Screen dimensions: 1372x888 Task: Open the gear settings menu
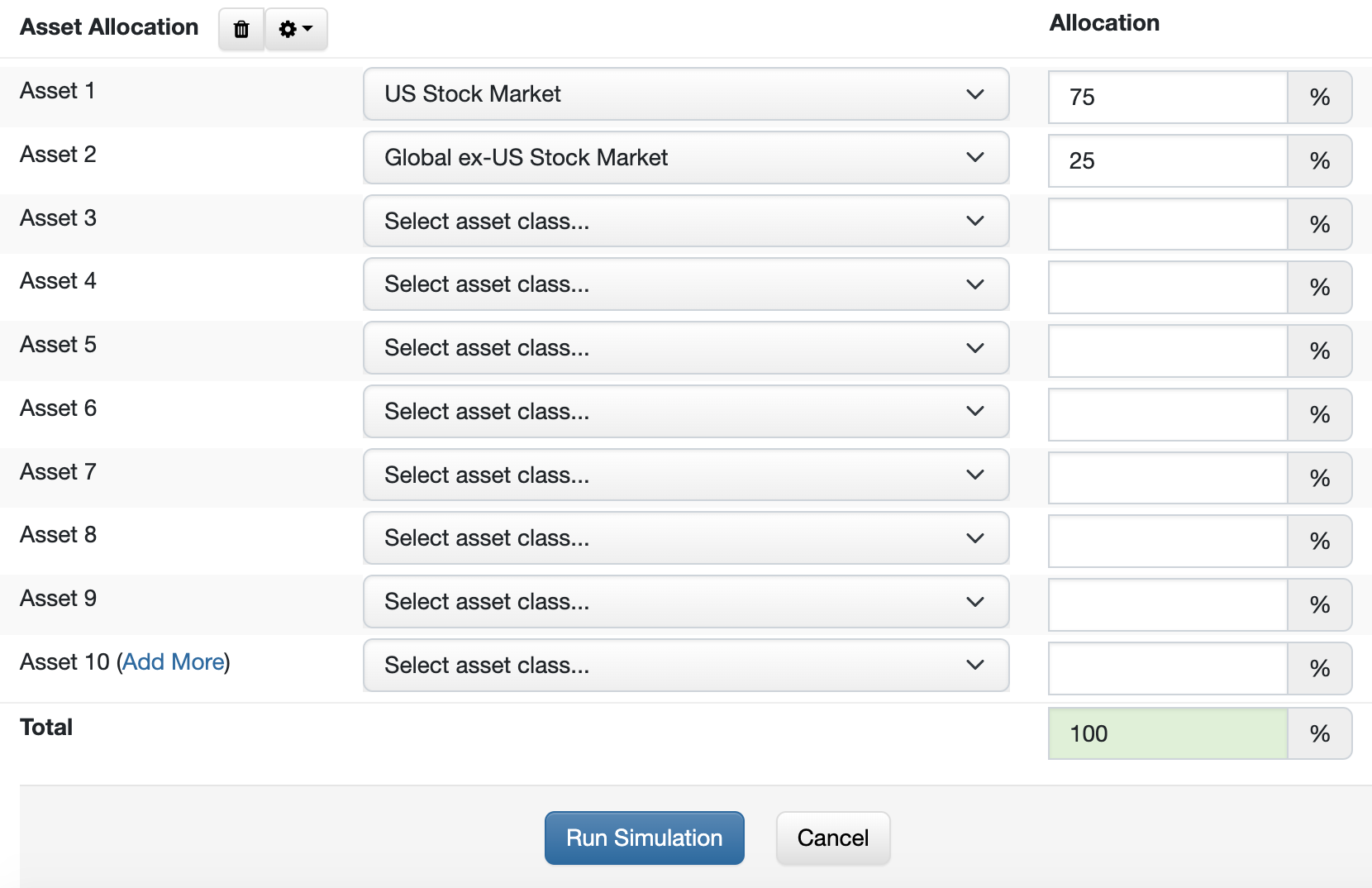click(296, 30)
